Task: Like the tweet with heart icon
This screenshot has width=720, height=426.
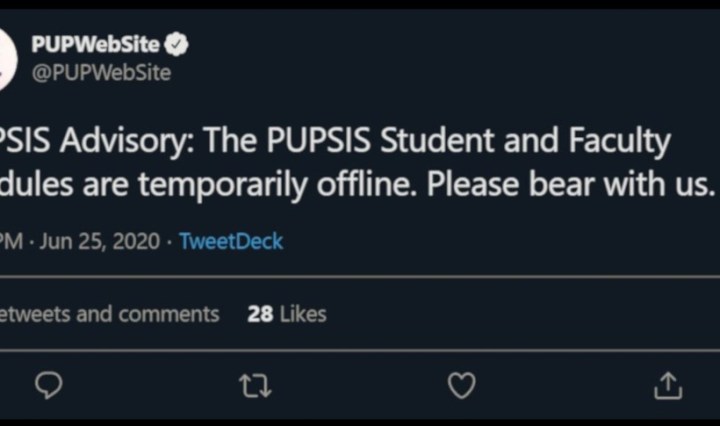Action: point(461,385)
